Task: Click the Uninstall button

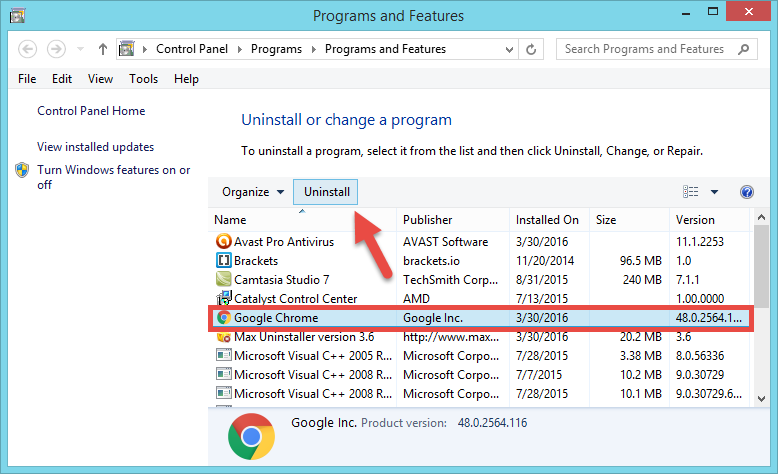Action: pos(325,192)
